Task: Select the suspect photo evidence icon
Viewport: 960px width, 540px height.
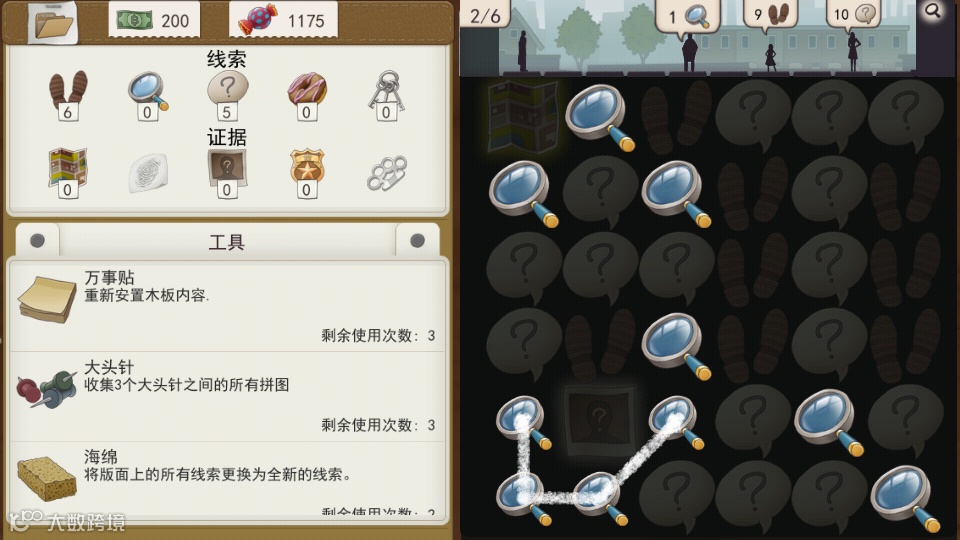Action: point(227,173)
